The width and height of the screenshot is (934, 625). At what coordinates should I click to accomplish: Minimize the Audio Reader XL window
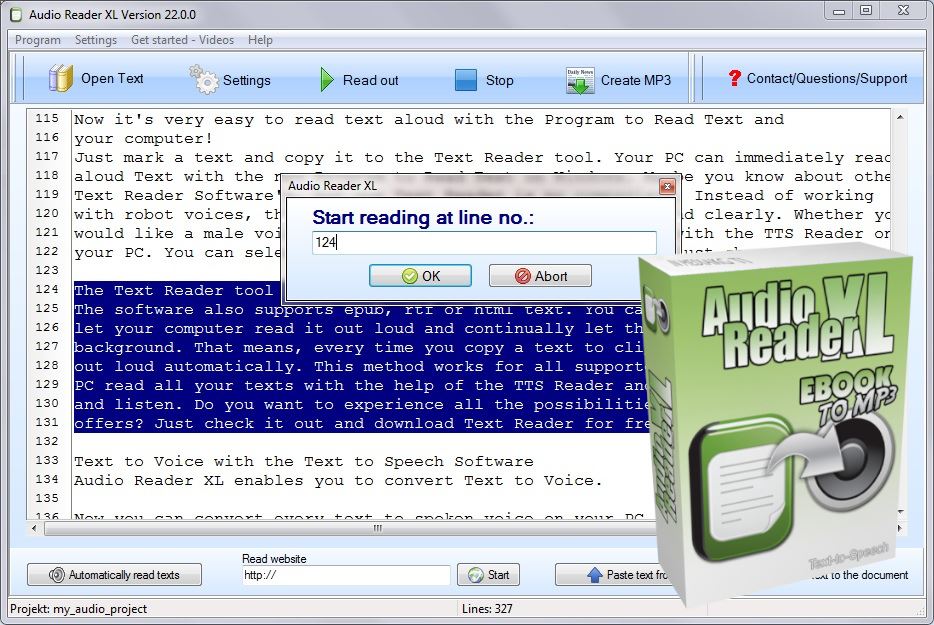839,11
